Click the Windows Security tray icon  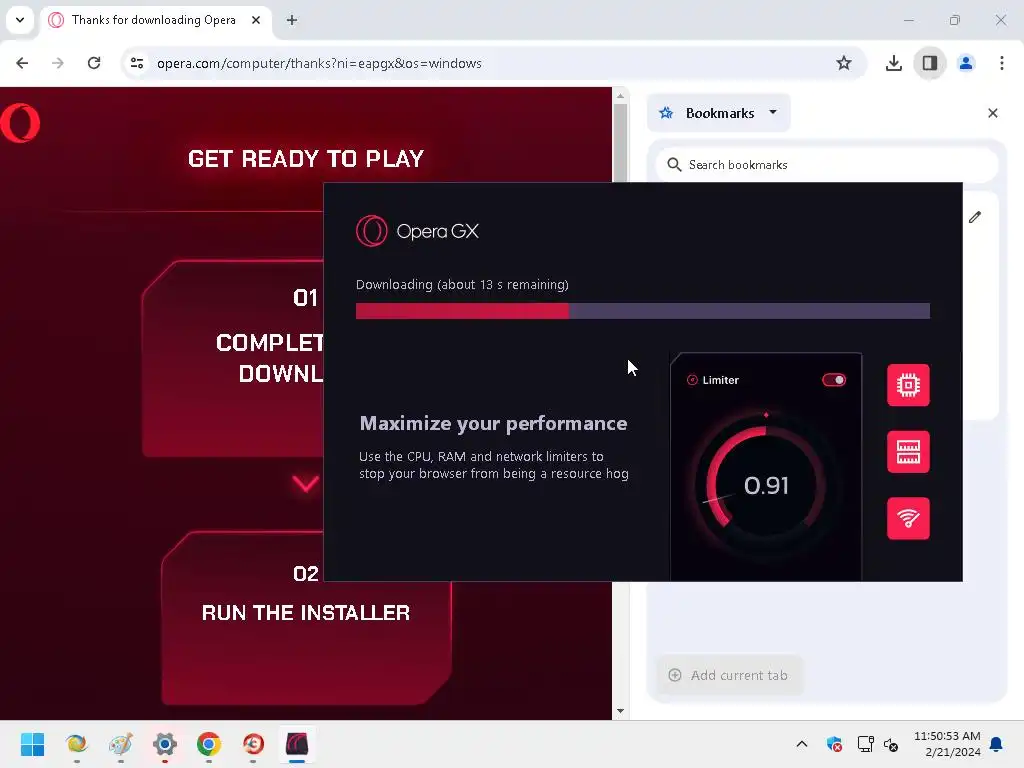[834, 744]
